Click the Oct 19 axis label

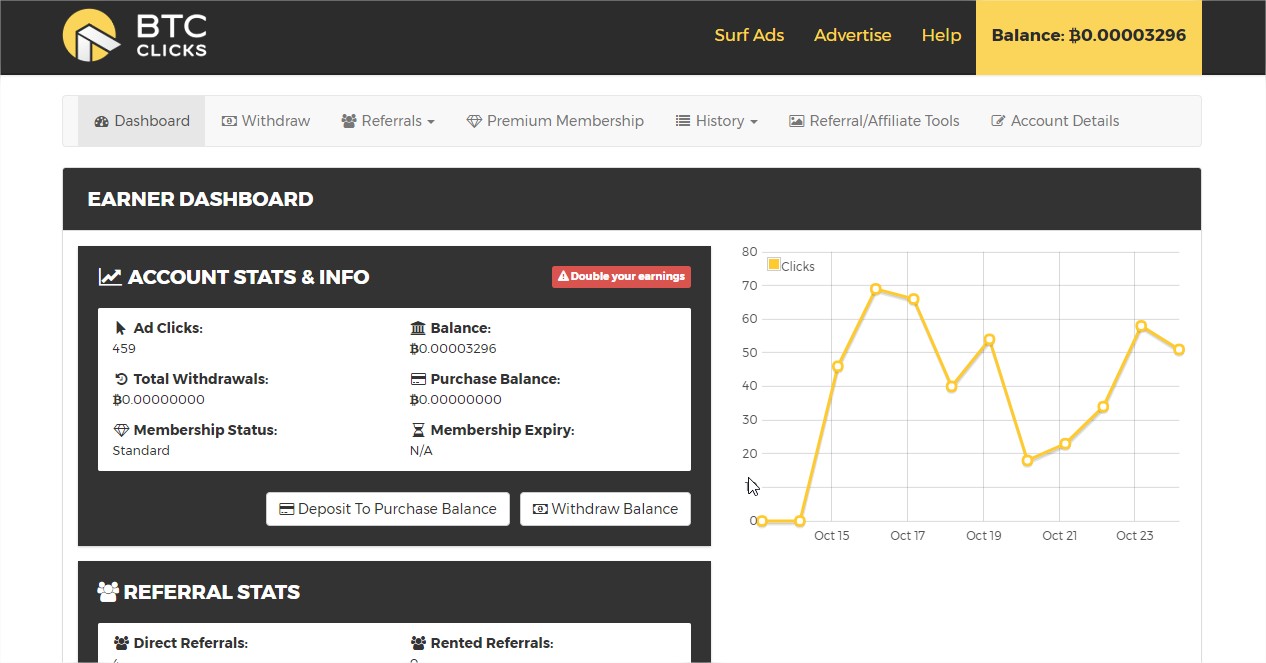983,536
